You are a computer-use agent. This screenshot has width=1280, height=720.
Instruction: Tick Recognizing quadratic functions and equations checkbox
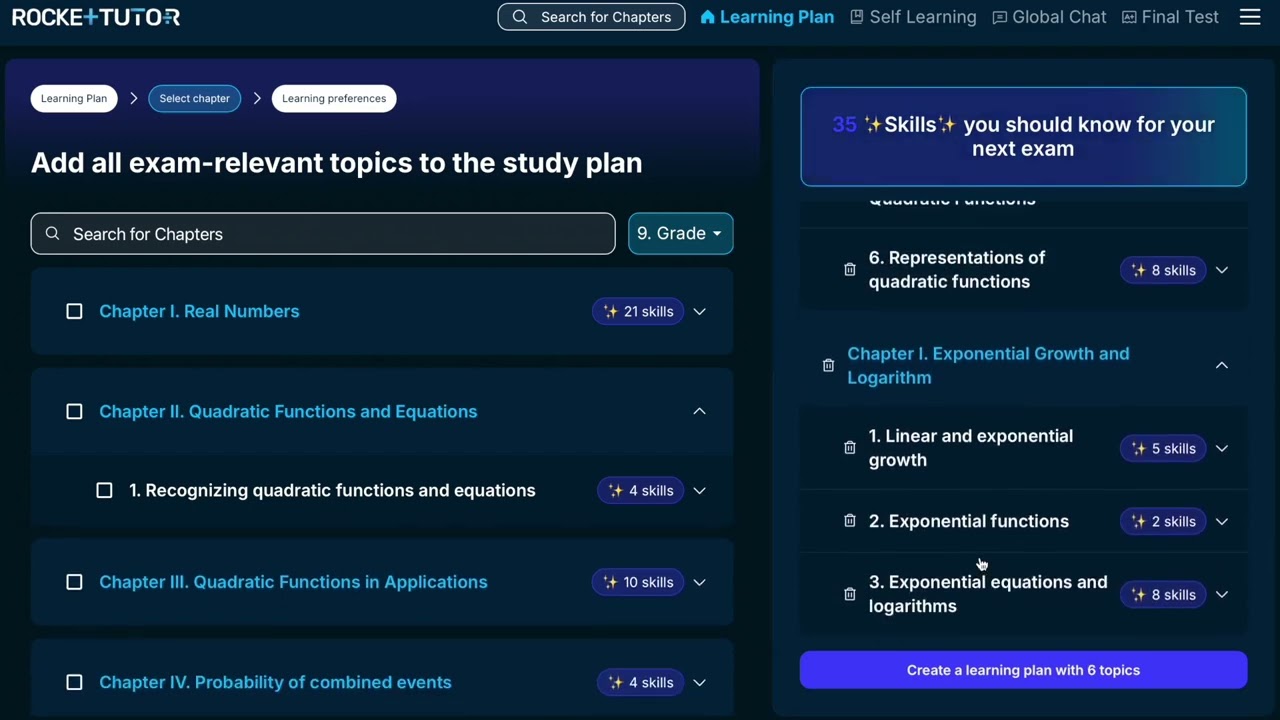104,491
